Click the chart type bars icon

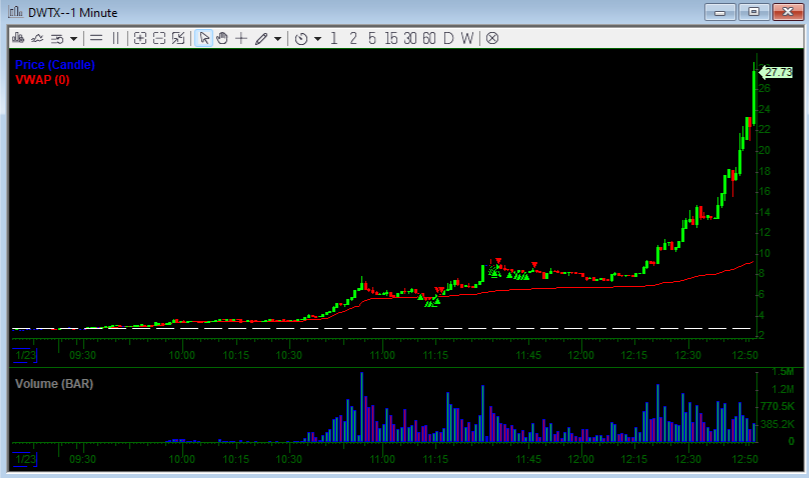(19, 38)
